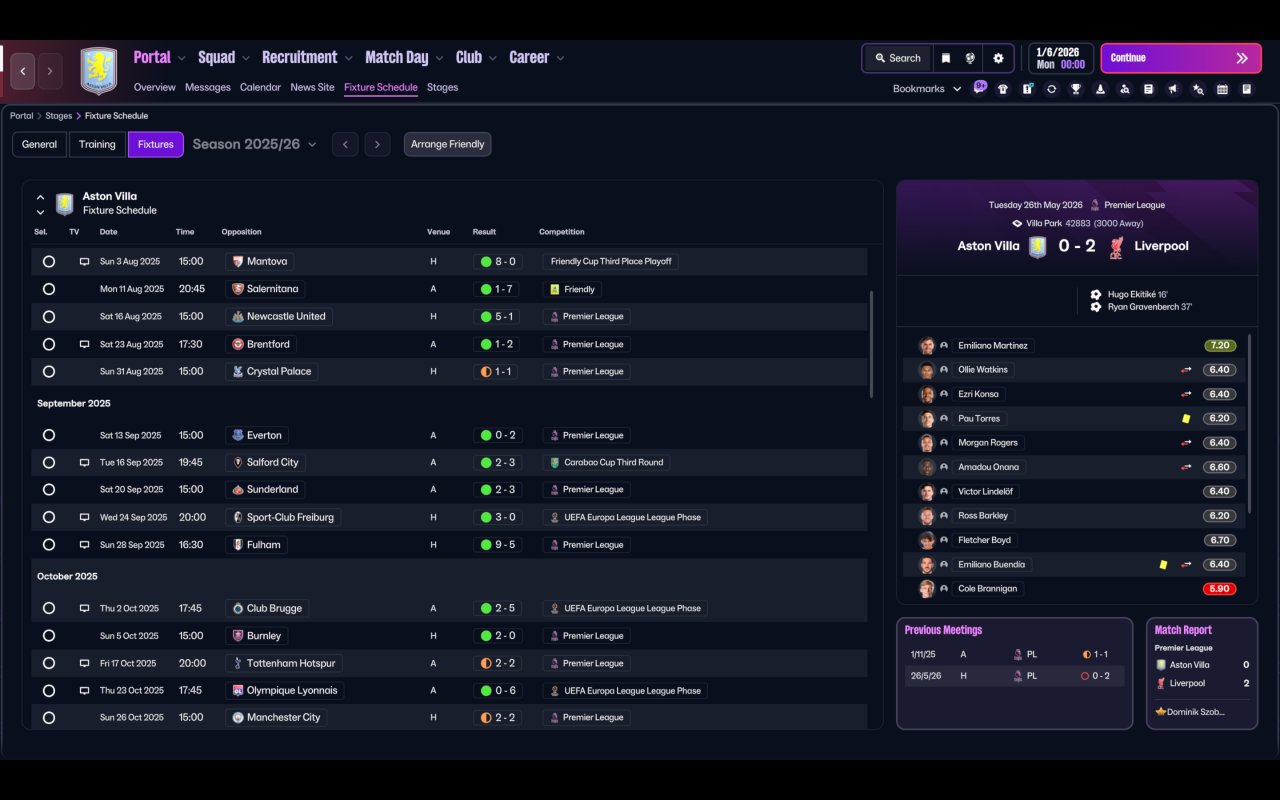Open the shirt (squad) shortcut icon
The image size is (1280, 800).
(1003, 89)
